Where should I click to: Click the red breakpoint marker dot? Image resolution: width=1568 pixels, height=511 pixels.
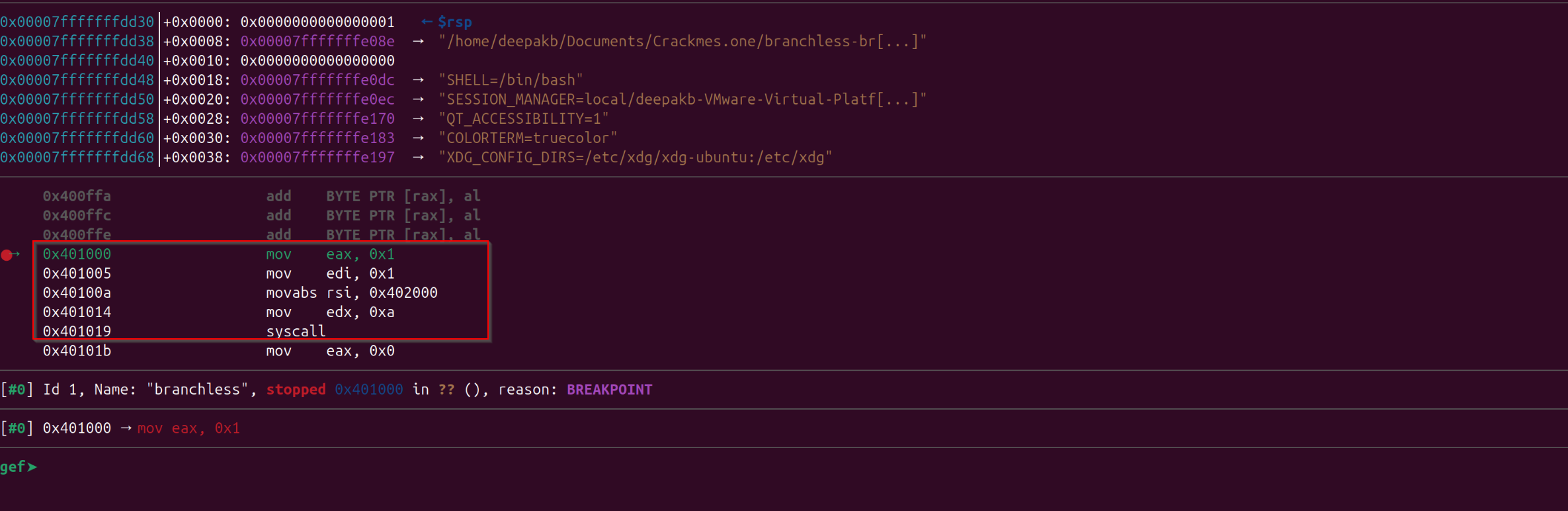pyautogui.click(x=7, y=255)
